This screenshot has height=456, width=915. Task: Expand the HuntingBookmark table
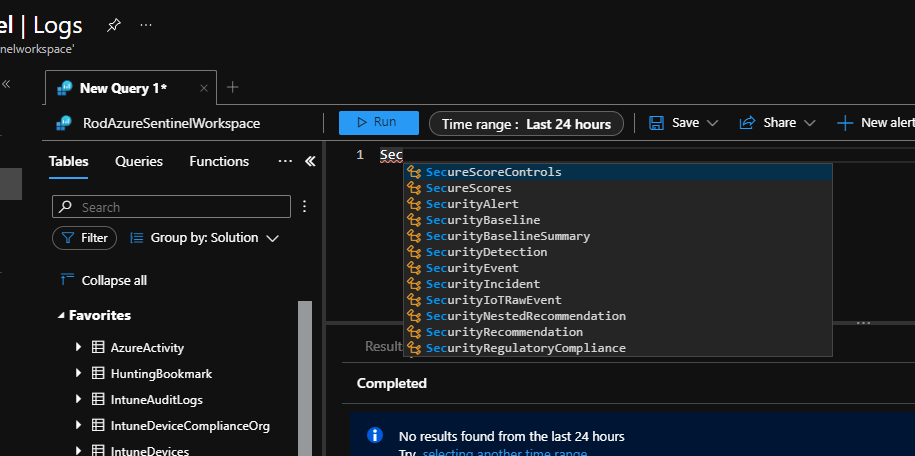[x=79, y=373]
